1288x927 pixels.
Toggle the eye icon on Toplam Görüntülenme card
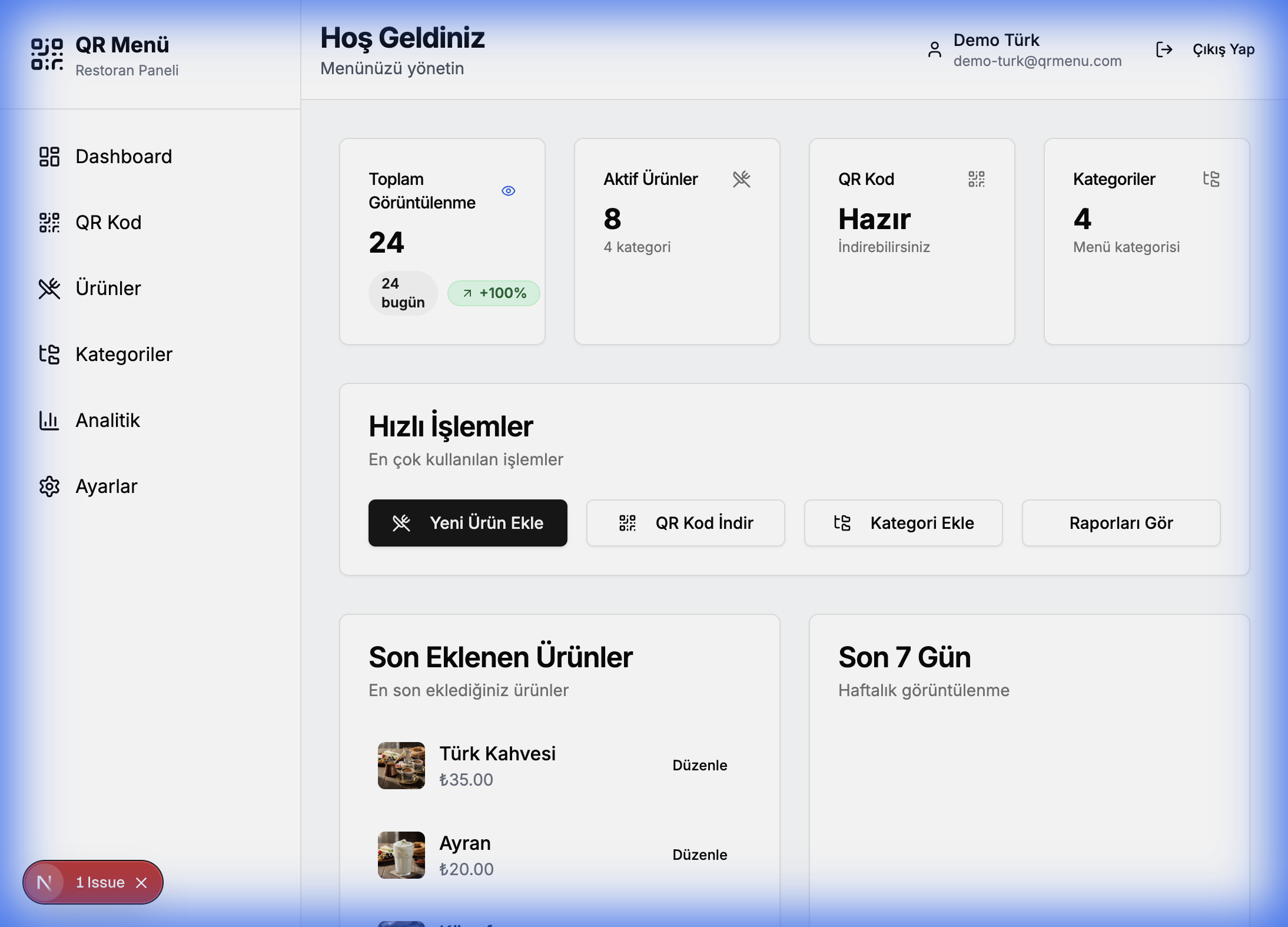click(x=509, y=190)
